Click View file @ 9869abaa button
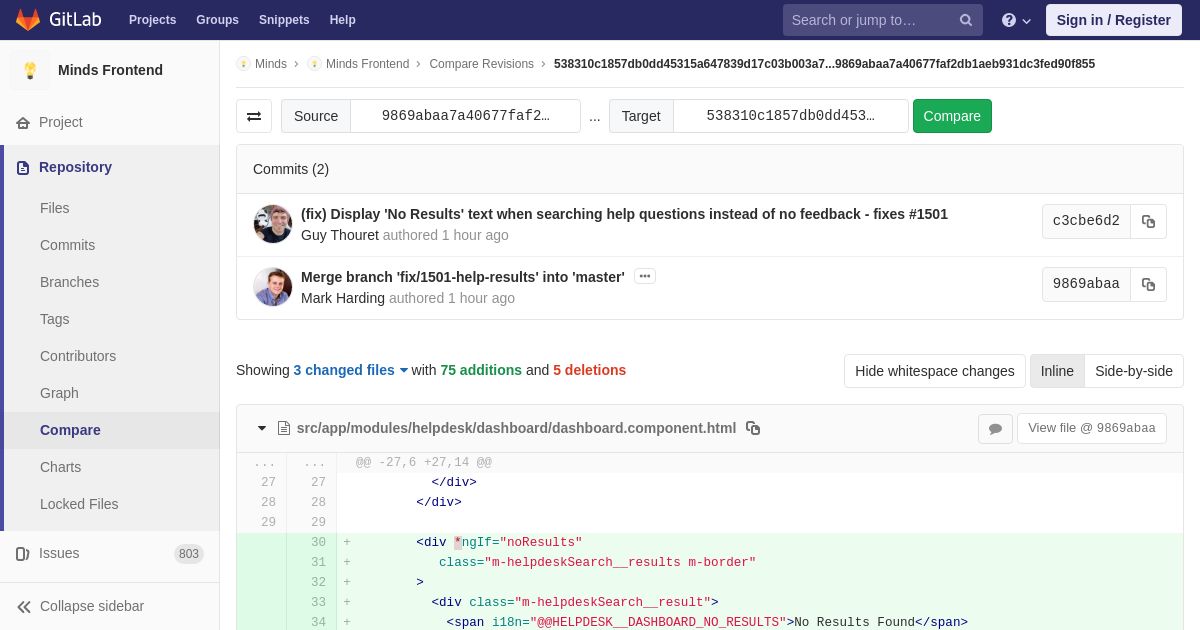 [x=1091, y=428]
